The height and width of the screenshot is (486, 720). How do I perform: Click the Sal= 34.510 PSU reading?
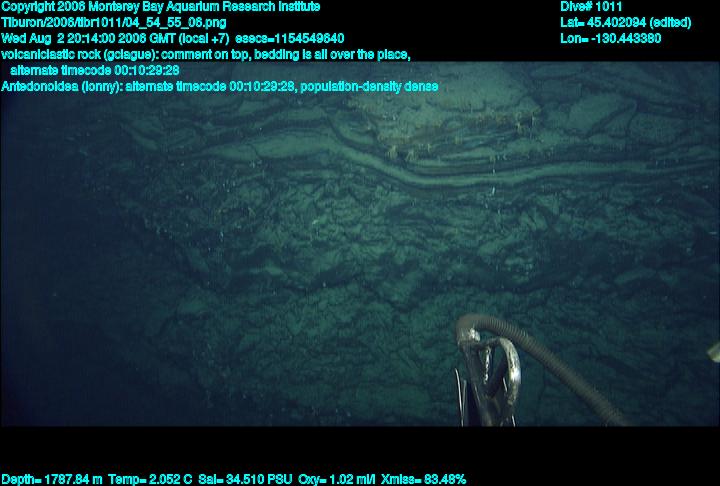[245, 480]
